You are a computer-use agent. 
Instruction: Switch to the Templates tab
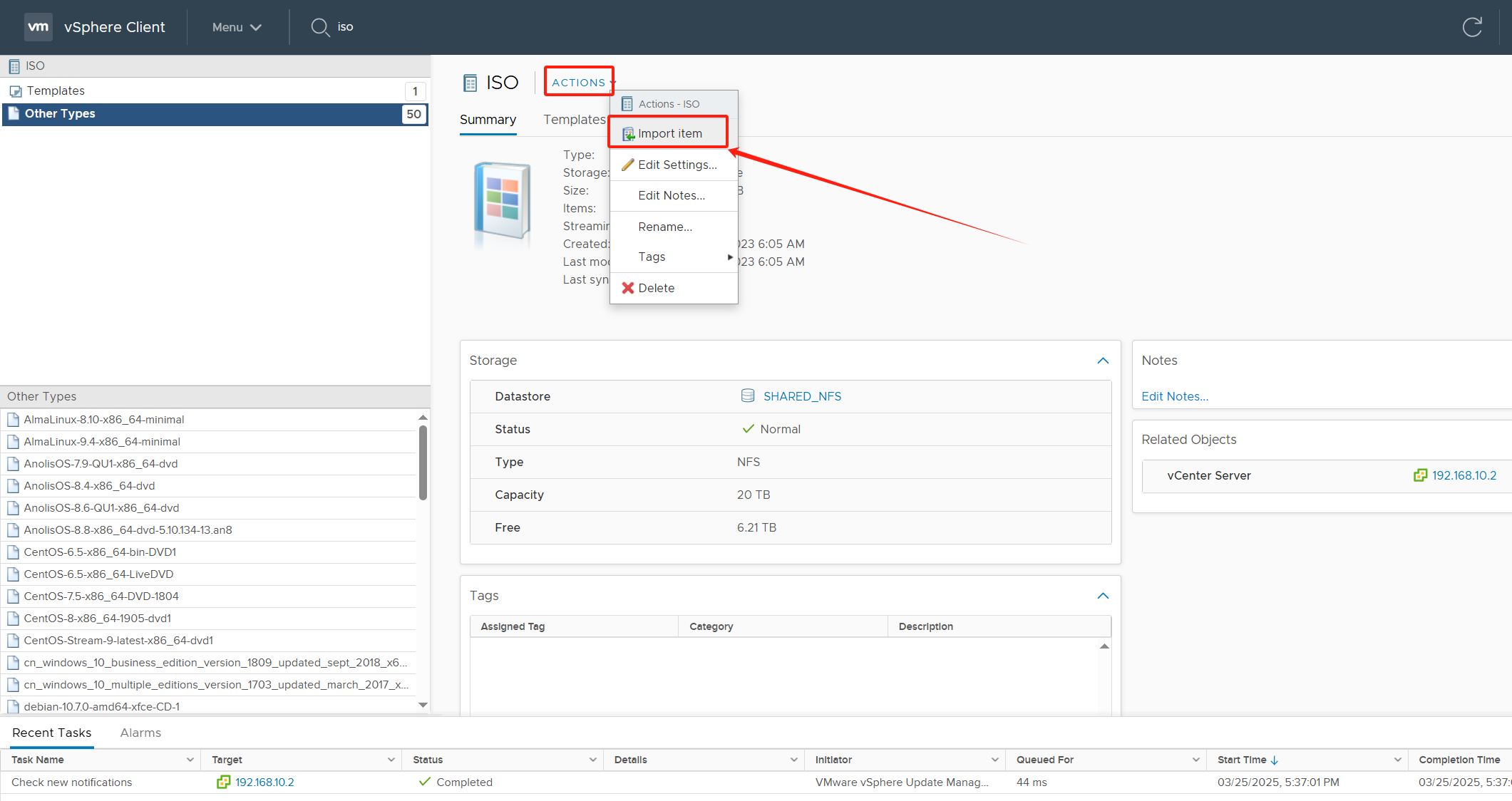574,120
